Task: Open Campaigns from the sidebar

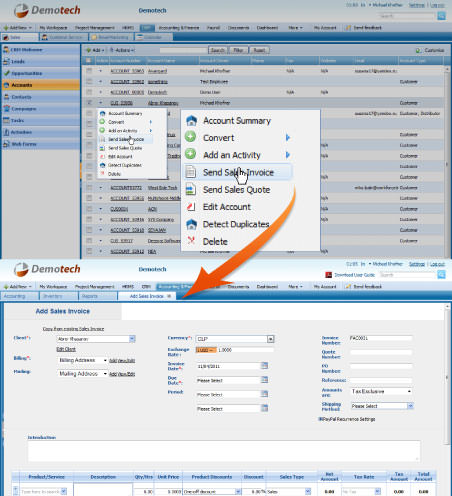Action: click(x=40, y=109)
